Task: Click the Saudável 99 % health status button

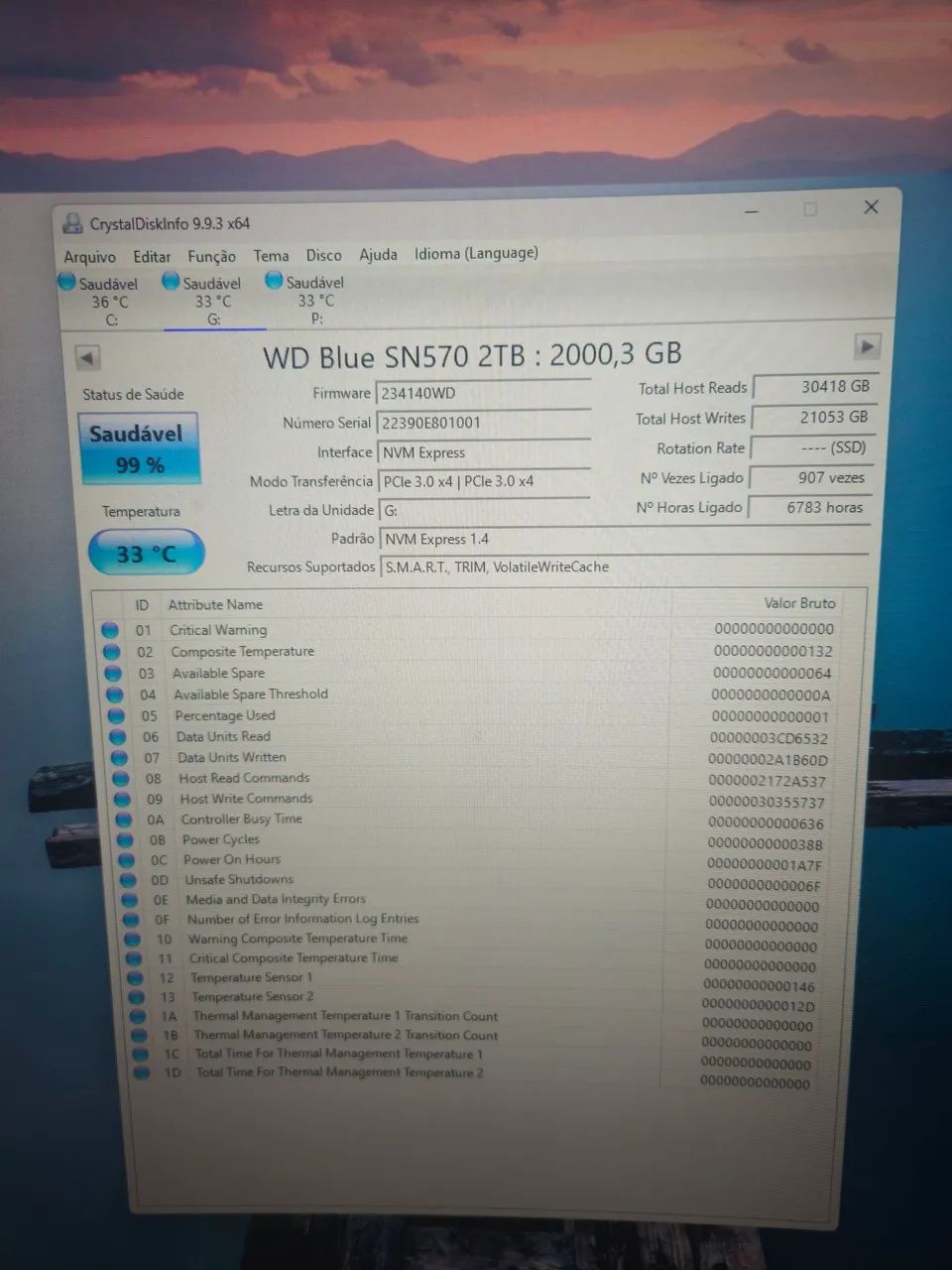Action: point(138,448)
